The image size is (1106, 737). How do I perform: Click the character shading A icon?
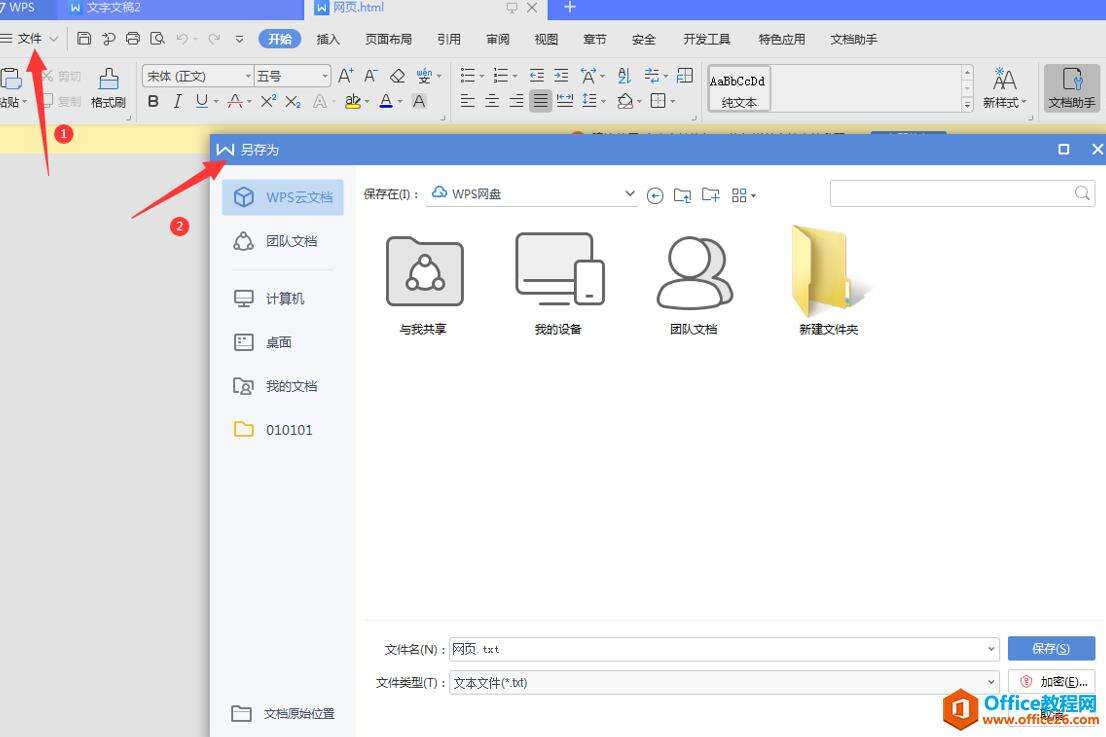(419, 102)
